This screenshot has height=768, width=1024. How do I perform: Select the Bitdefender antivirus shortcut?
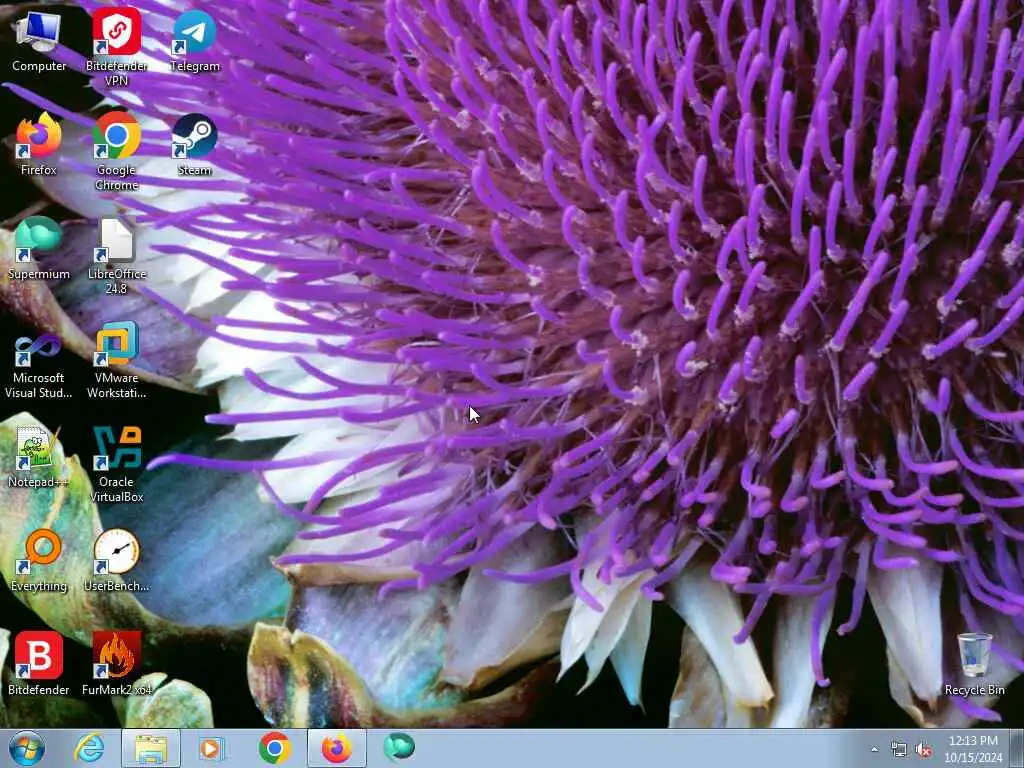point(39,664)
